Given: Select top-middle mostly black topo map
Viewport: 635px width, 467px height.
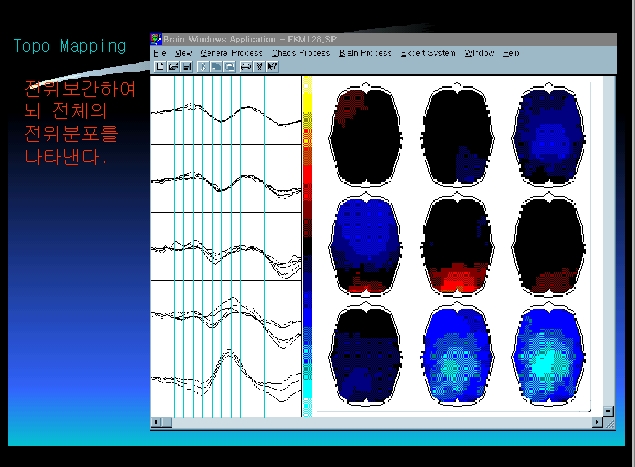Looking at the screenshot, I should (457, 135).
